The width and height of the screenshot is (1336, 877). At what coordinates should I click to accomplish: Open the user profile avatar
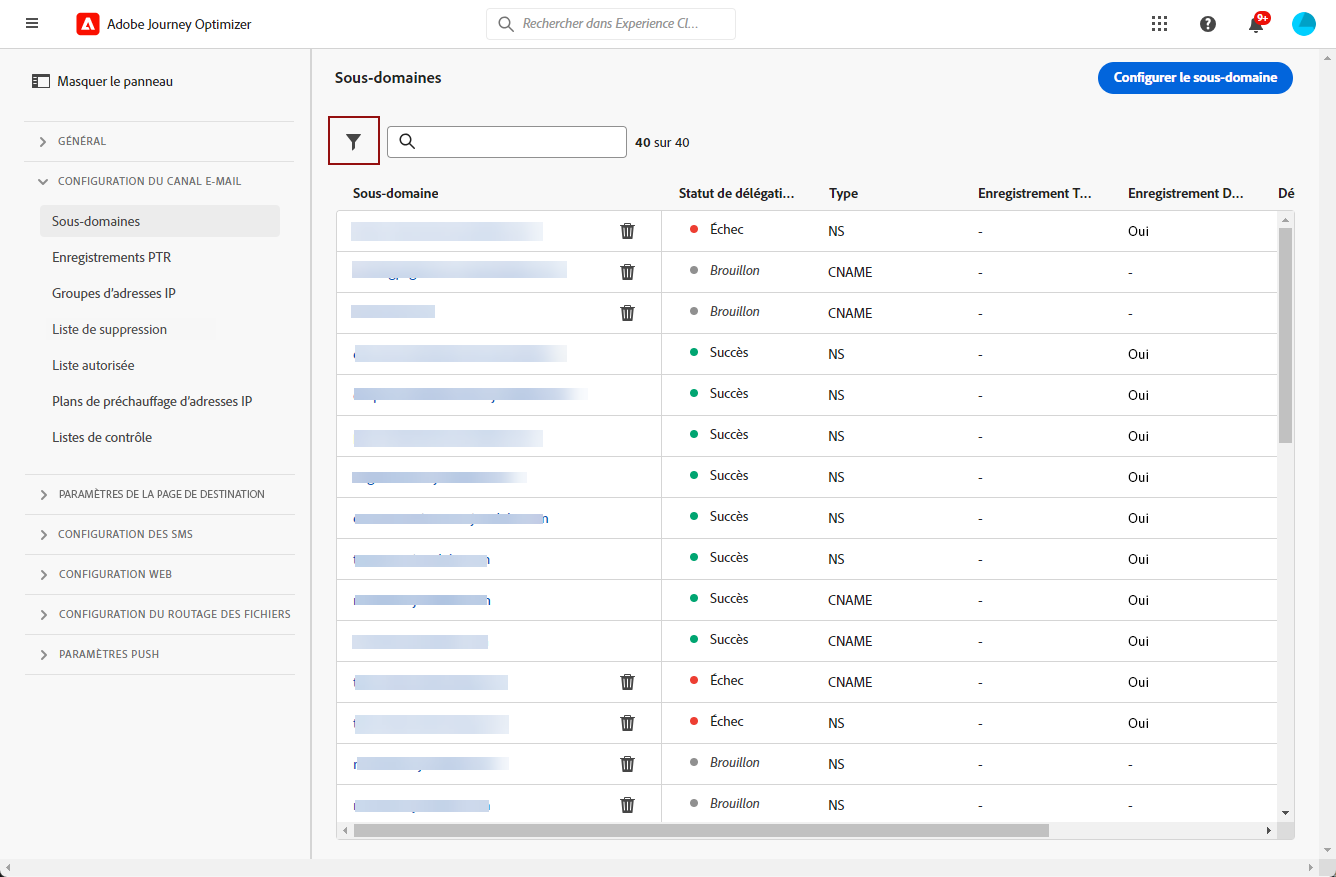point(1304,24)
